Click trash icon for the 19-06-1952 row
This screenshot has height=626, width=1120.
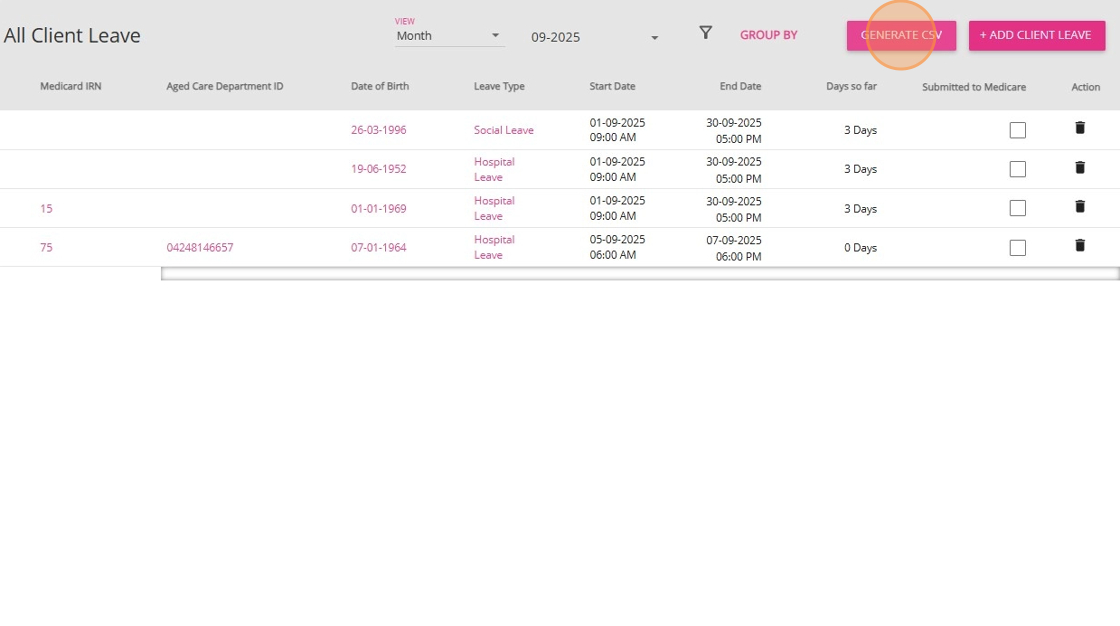(x=1080, y=167)
